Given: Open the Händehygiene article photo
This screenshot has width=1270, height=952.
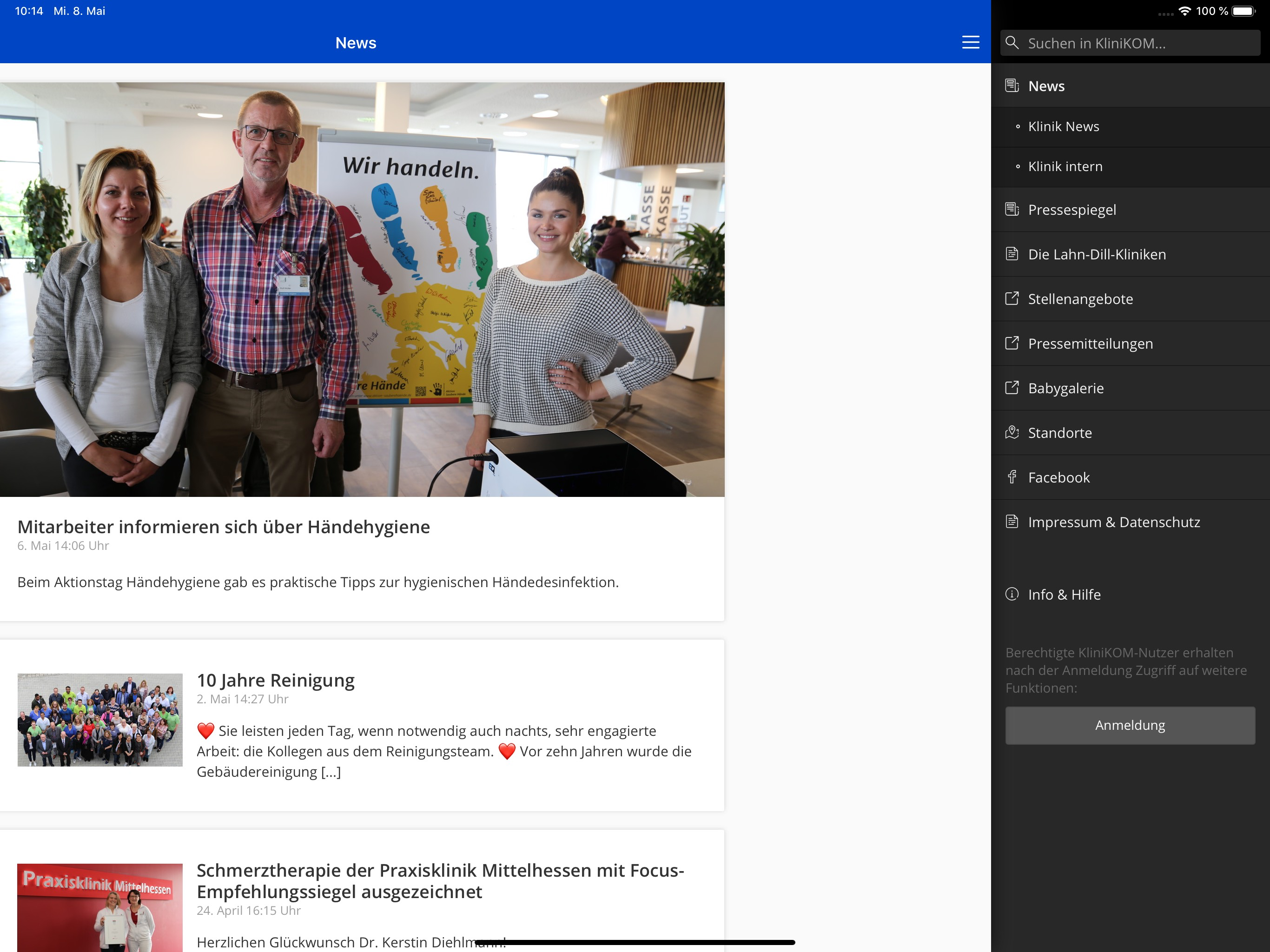Looking at the screenshot, I should point(362,290).
